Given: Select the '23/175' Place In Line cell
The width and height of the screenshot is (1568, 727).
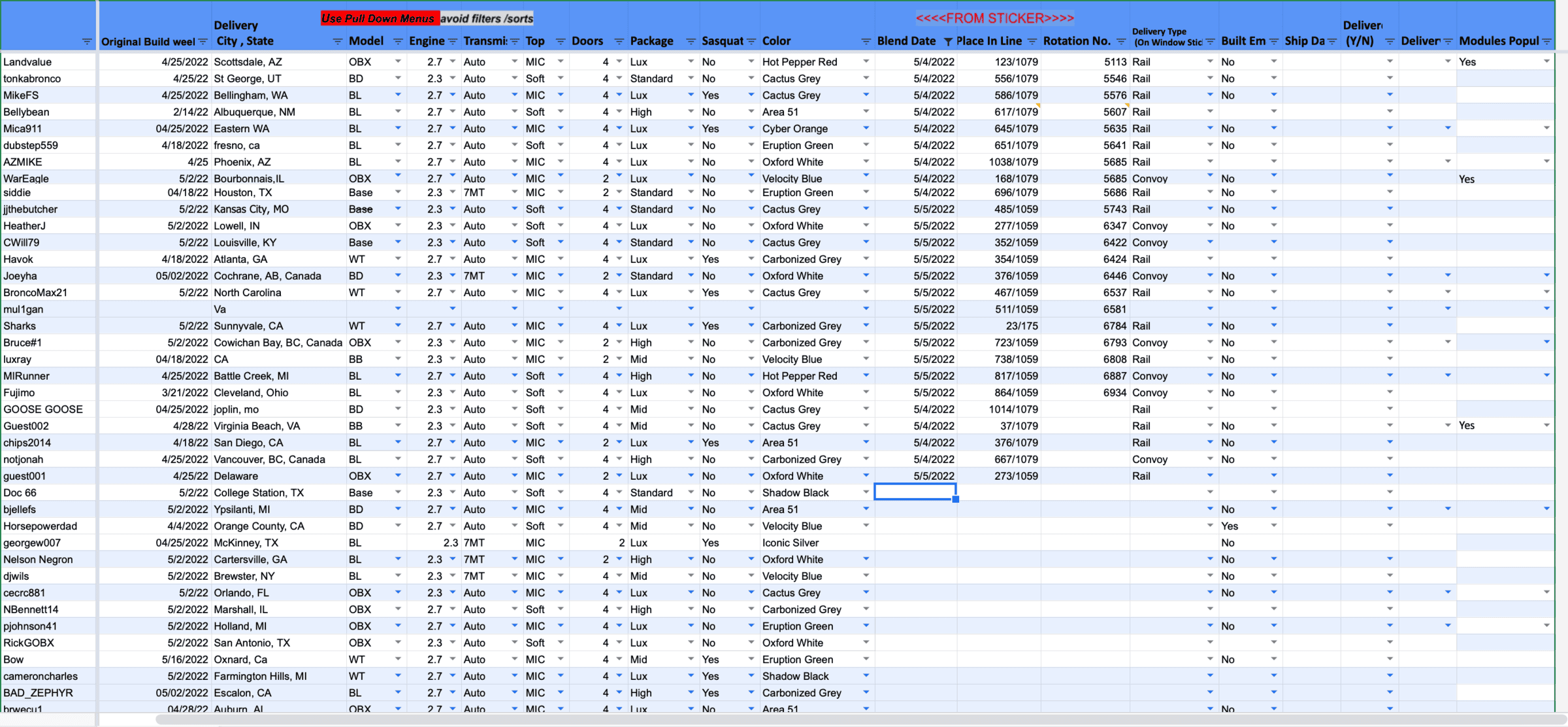Looking at the screenshot, I should (999, 326).
